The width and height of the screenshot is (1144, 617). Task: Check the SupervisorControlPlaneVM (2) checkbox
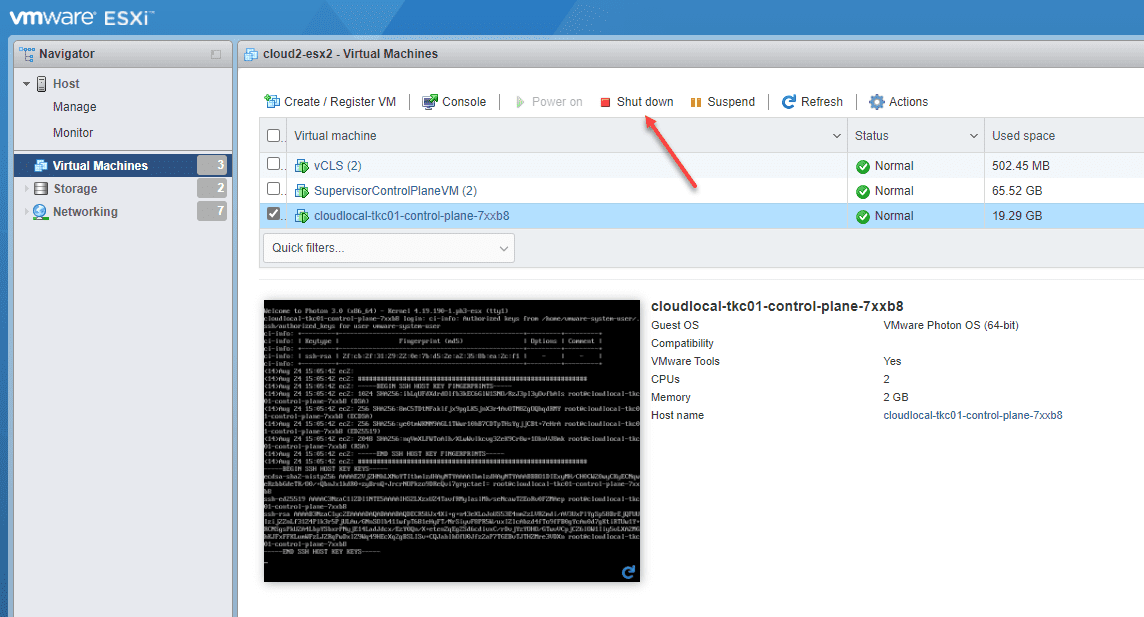click(x=274, y=189)
